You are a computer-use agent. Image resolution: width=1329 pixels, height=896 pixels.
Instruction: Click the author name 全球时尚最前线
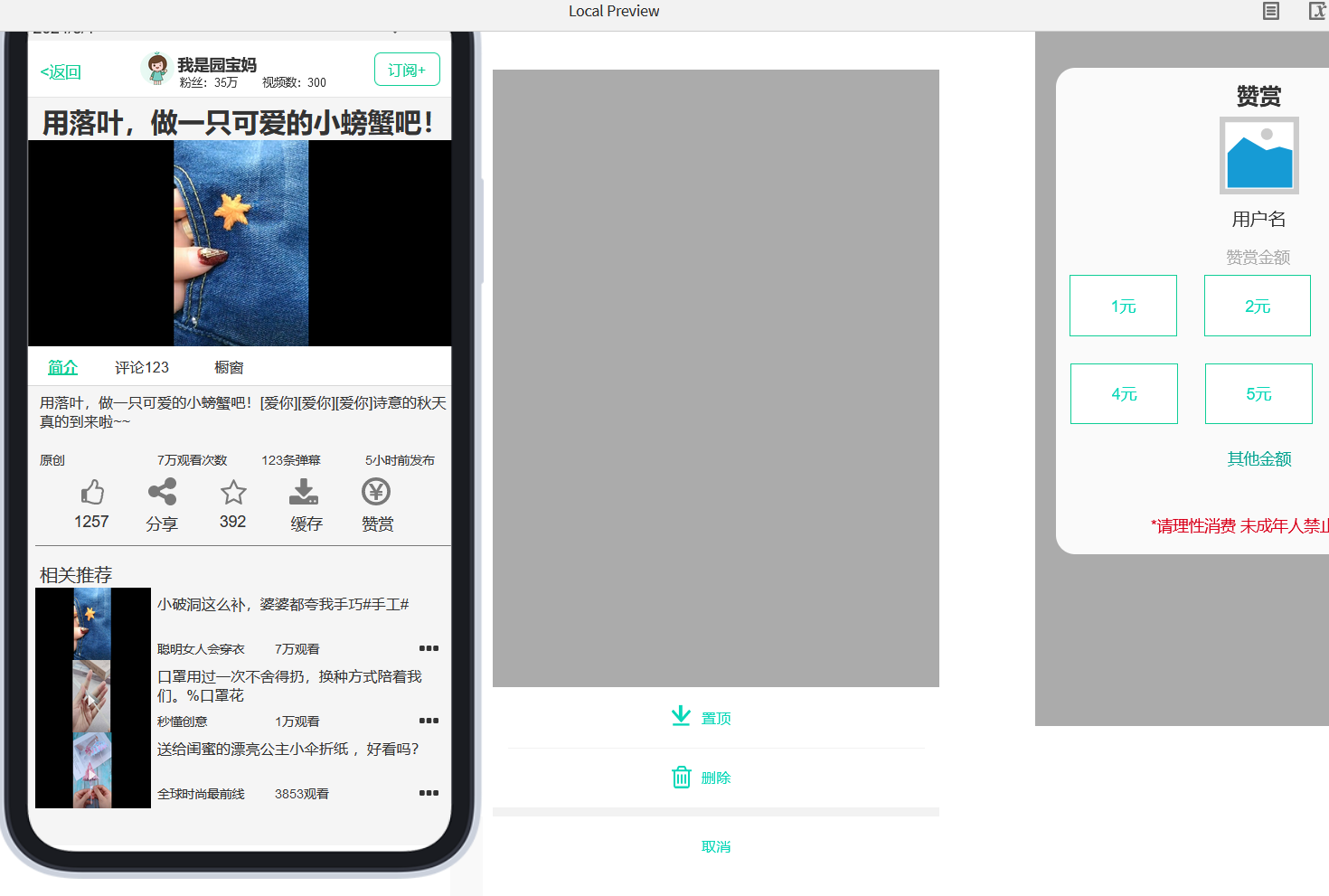coord(201,794)
